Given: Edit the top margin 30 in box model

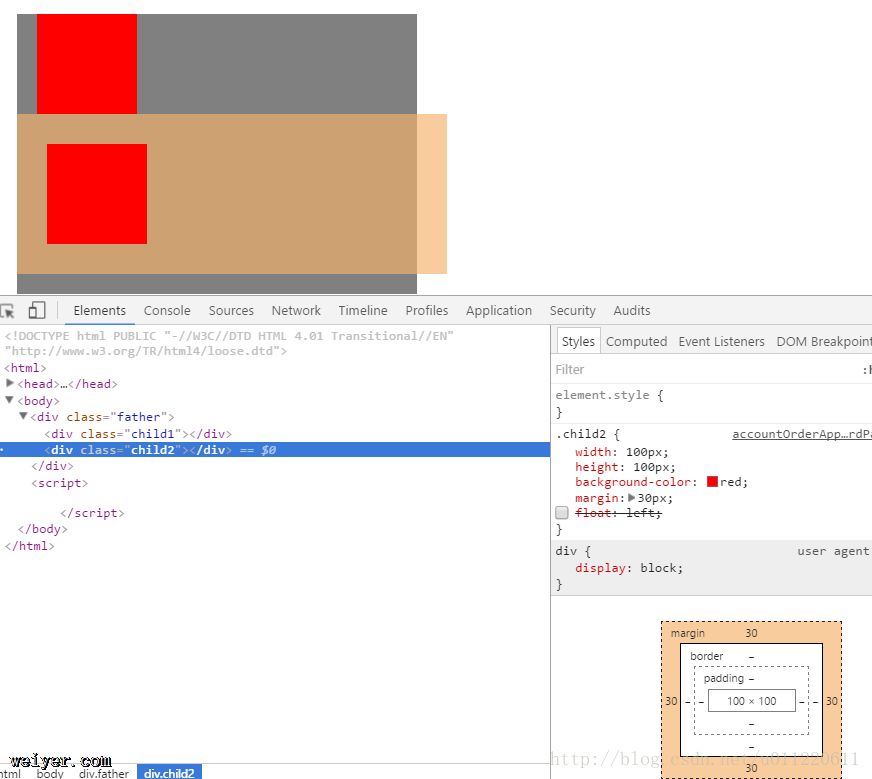Looking at the screenshot, I should point(751,633).
